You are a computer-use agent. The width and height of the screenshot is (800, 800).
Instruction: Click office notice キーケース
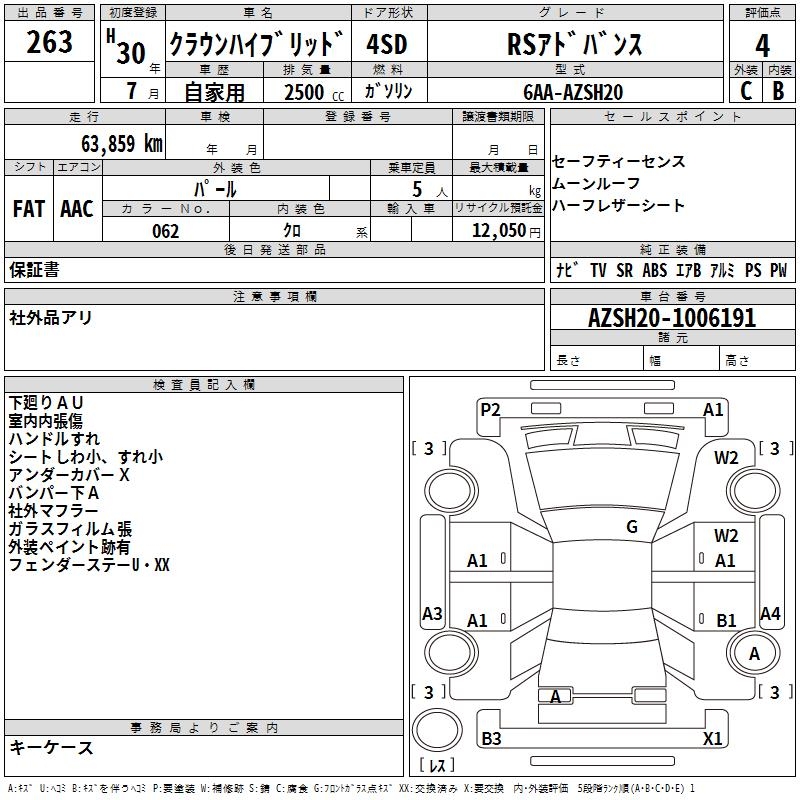[51, 747]
